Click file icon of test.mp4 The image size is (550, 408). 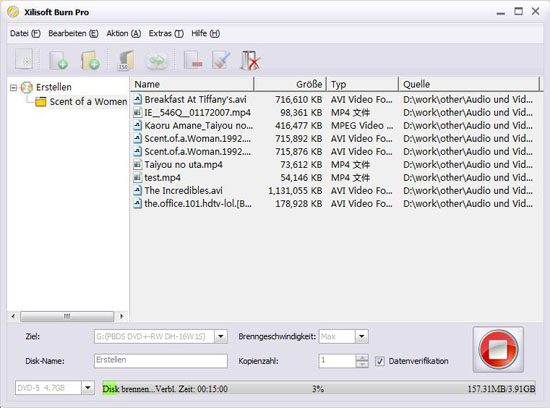(137, 177)
